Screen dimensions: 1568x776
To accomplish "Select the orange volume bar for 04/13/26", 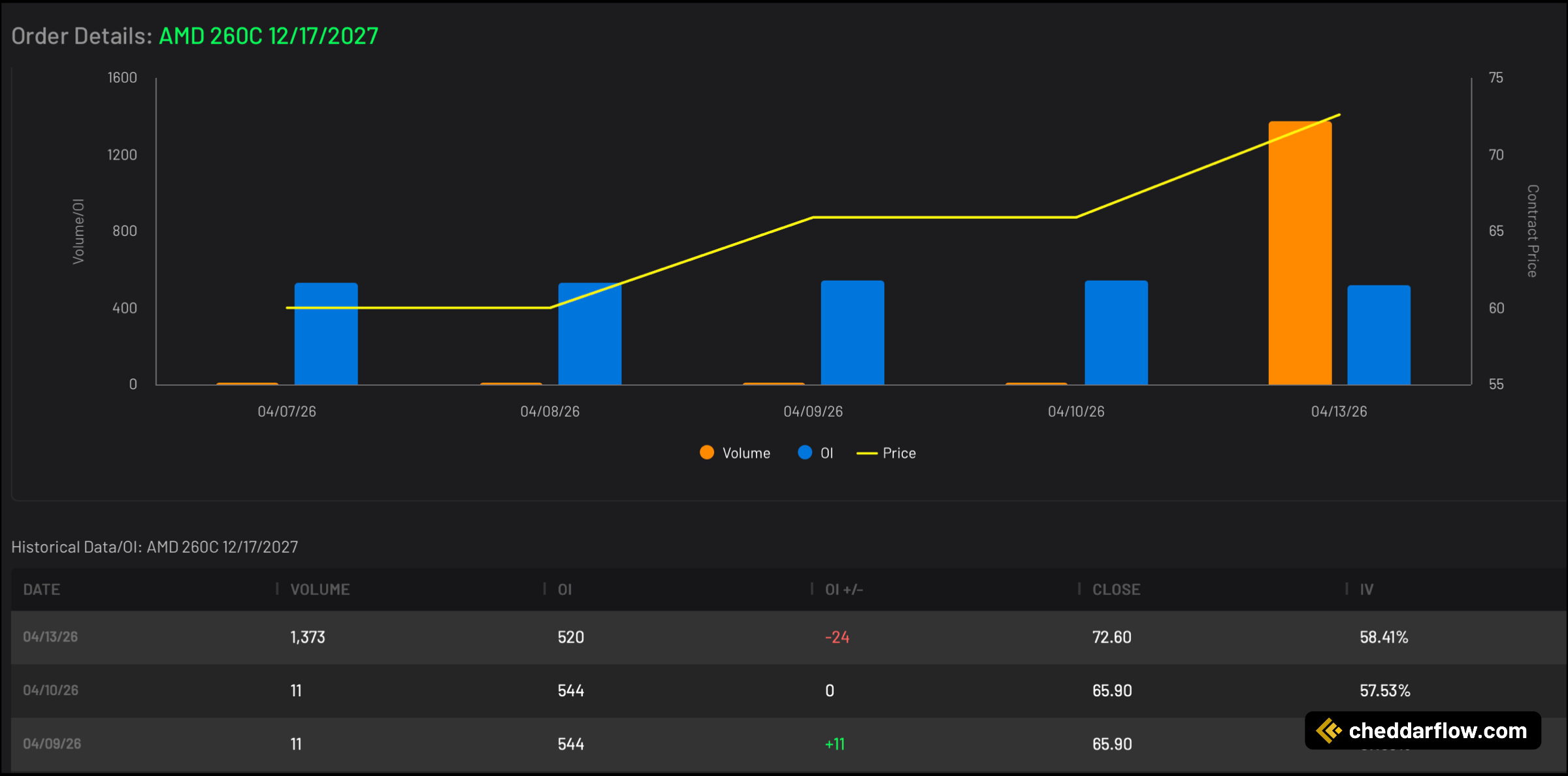I will coord(1300,253).
